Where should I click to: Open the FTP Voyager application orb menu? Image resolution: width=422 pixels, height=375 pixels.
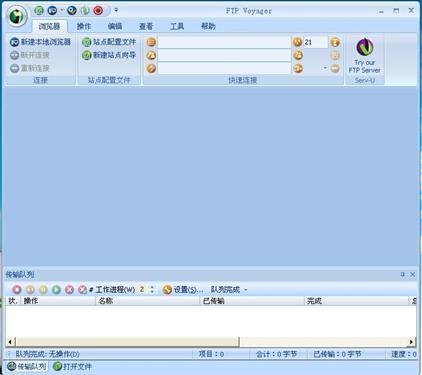17,16
